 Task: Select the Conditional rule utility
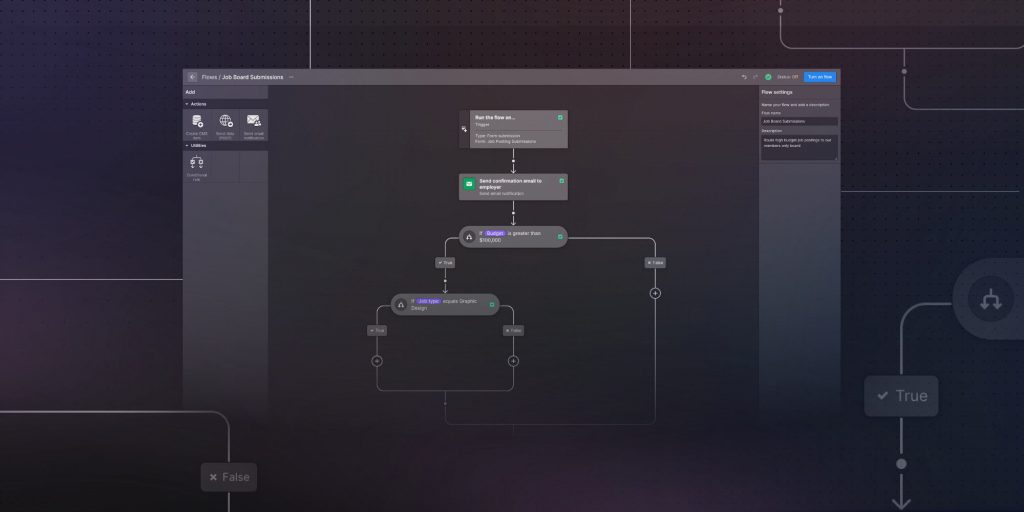pyautogui.click(x=197, y=167)
